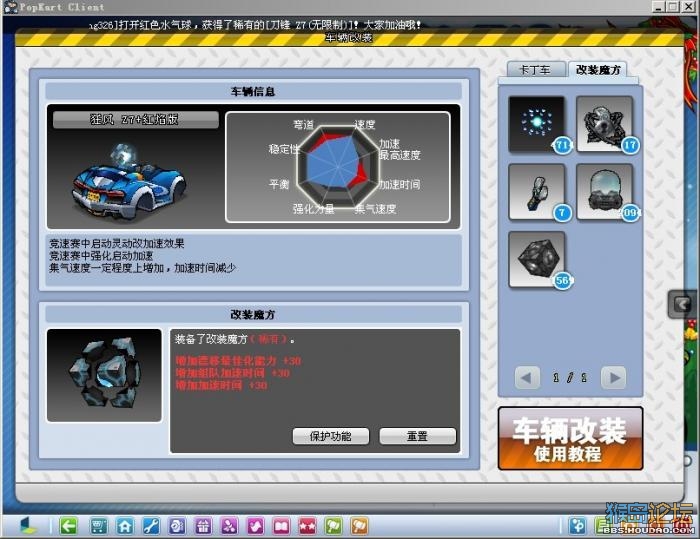The image size is (700, 539).
Task: Open the pink book icon
Action: click(x=282, y=526)
